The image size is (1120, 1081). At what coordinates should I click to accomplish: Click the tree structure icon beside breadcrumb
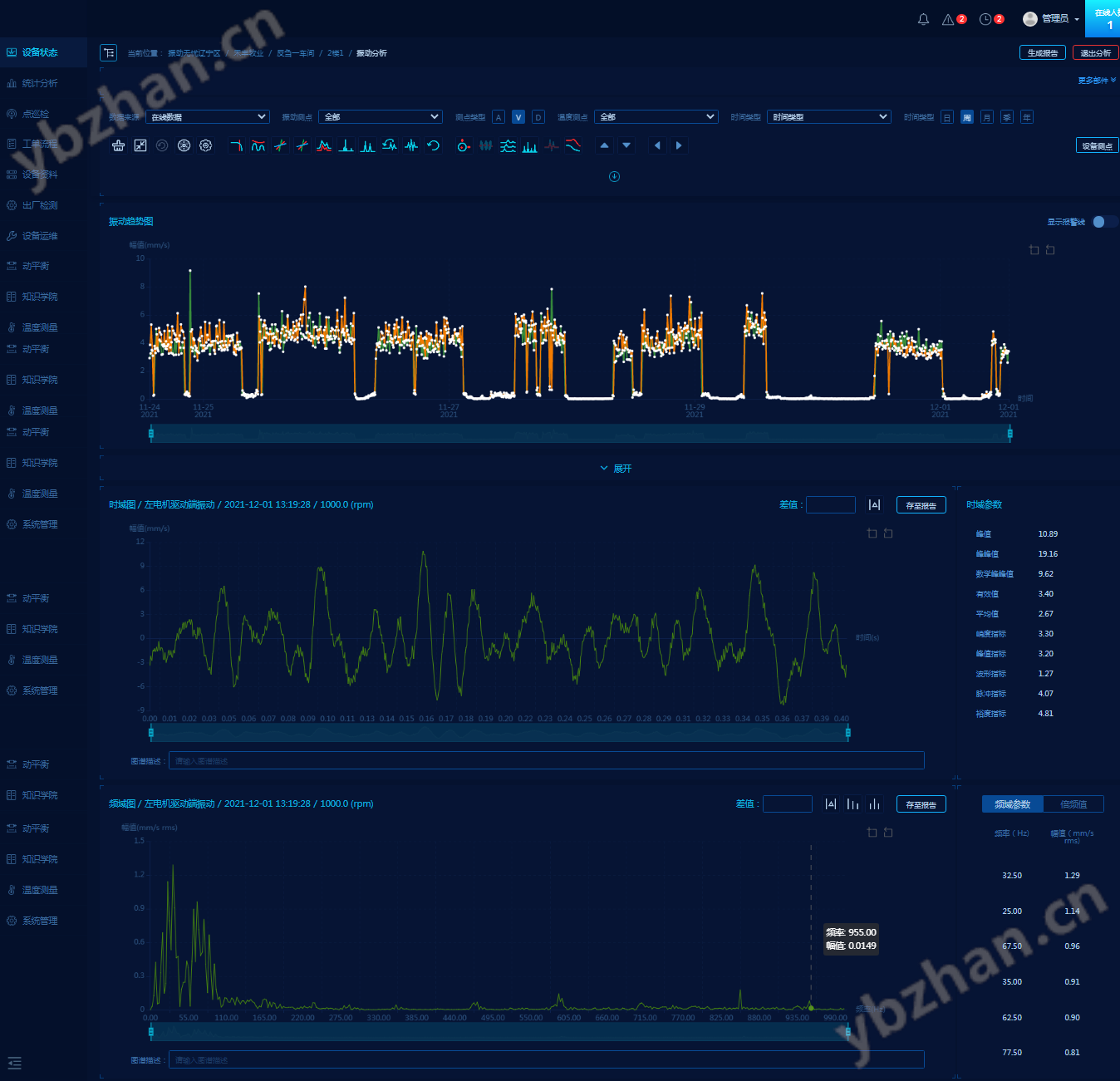(x=108, y=52)
